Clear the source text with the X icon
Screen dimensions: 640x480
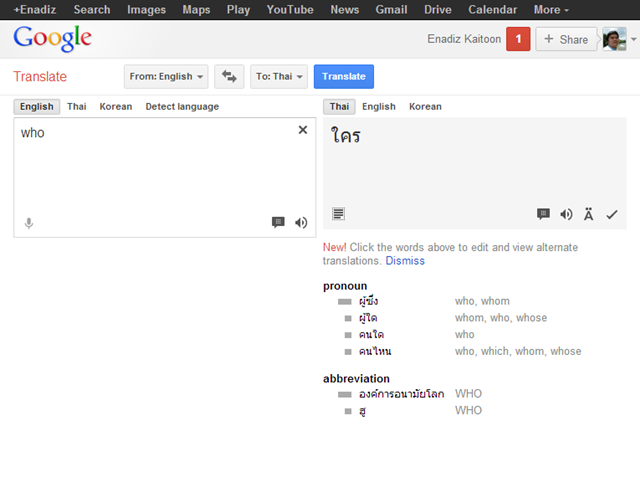pos(303,130)
